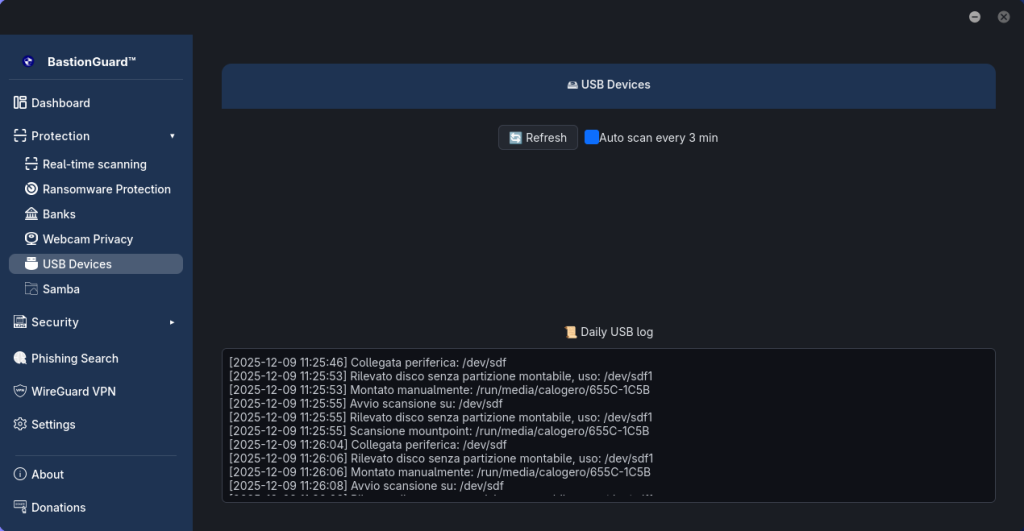The height and width of the screenshot is (531, 1024).
Task: Expand the Security section arrow
Action: coord(172,322)
